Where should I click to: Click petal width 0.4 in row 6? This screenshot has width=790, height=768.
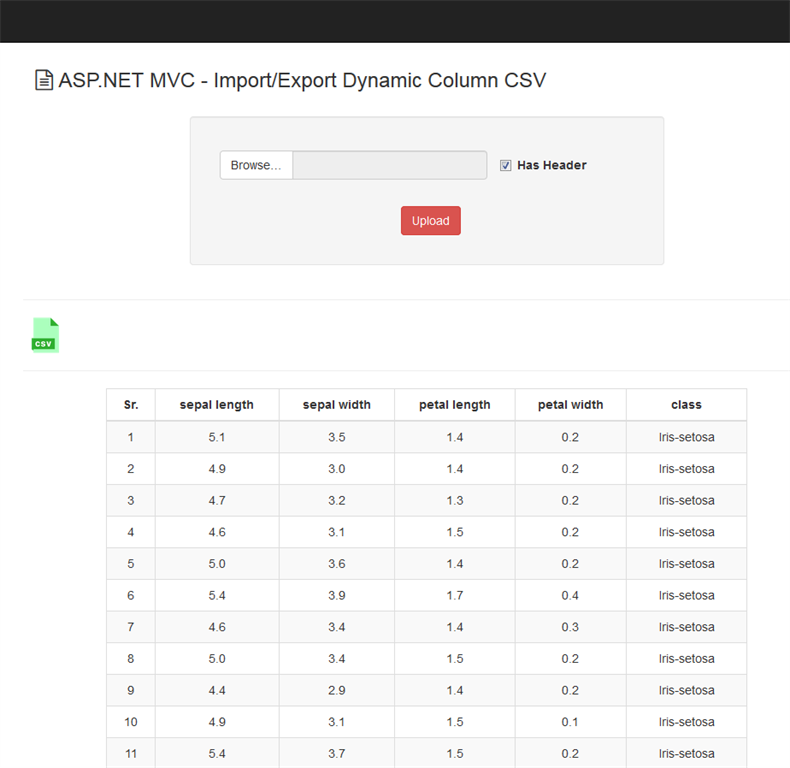pos(570,596)
